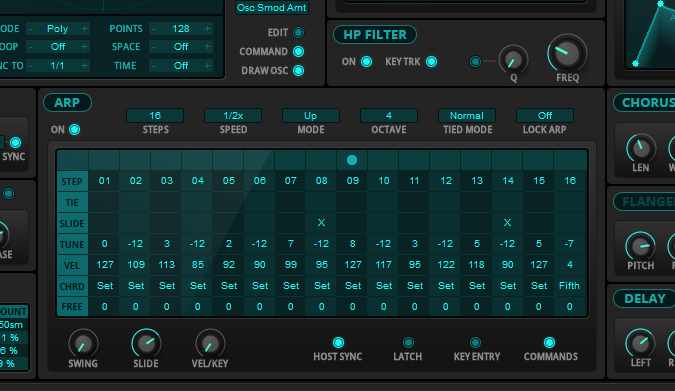Click VEL value 4 on step 16
Screen dimensions: 675x391
[570, 265]
